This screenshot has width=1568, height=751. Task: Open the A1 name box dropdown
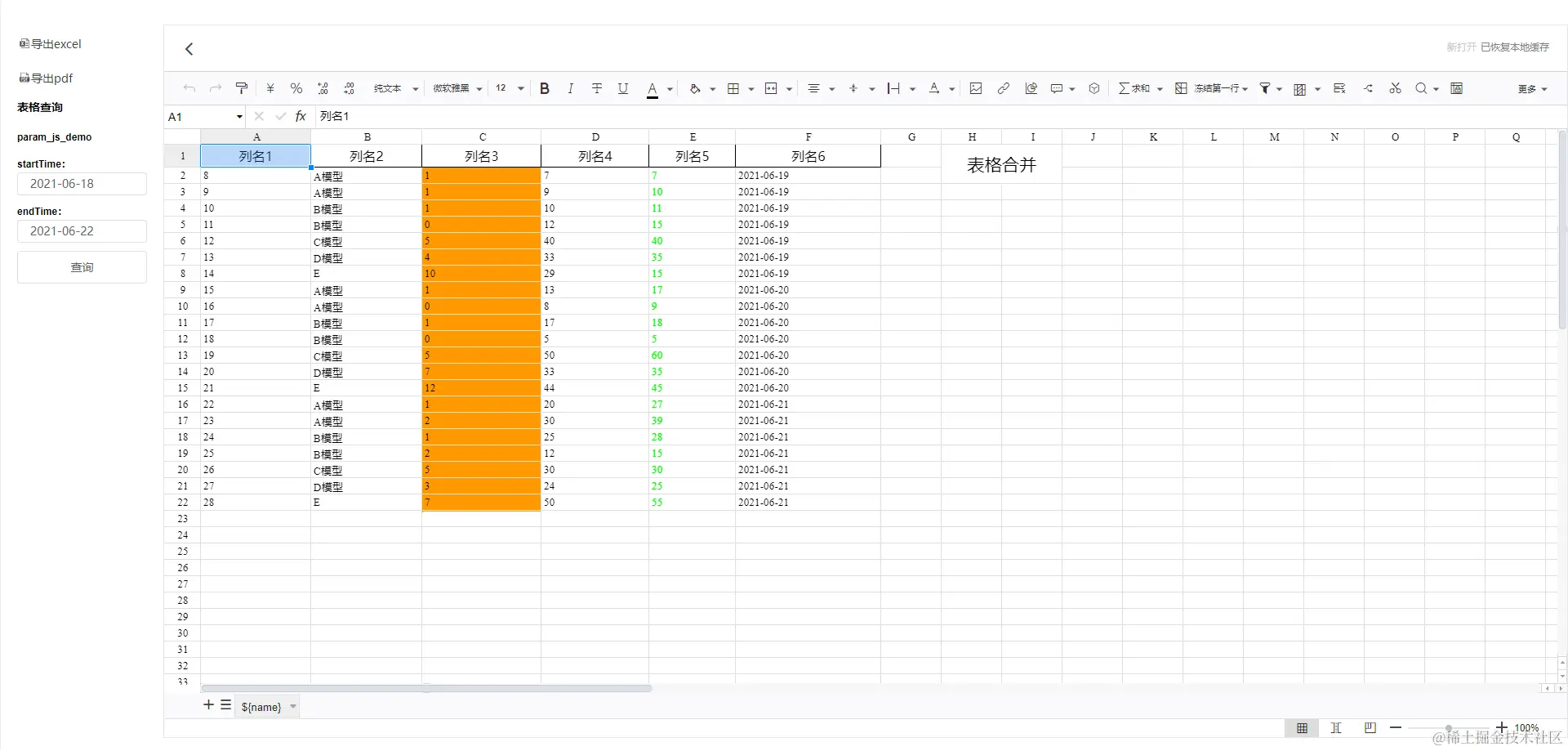click(239, 117)
